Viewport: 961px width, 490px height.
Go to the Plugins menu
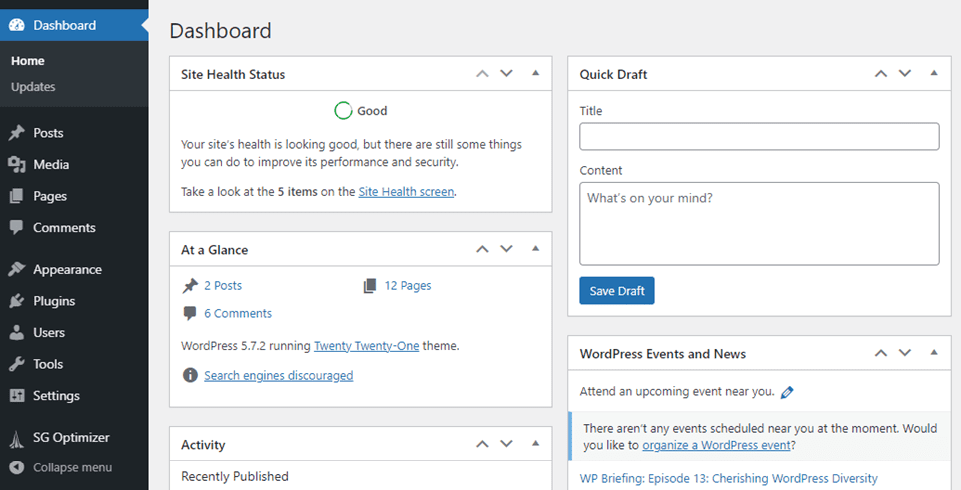(54, 301)
